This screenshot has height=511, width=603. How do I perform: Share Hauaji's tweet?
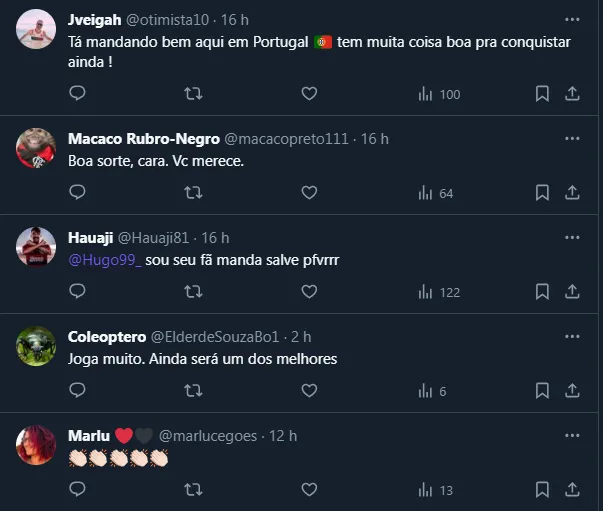[572, 291]
